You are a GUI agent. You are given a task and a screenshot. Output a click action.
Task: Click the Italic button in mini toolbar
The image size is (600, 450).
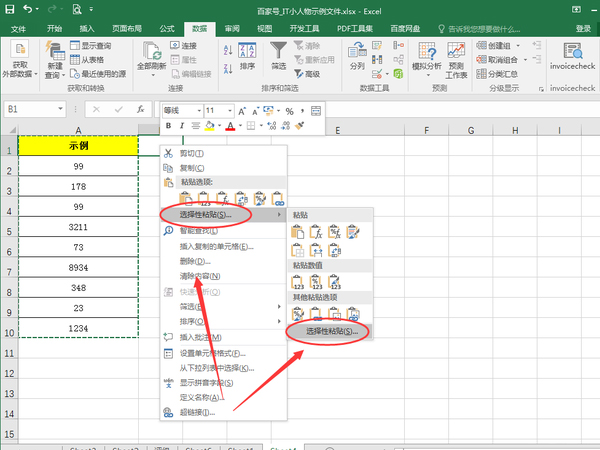(x=182, y=126)
